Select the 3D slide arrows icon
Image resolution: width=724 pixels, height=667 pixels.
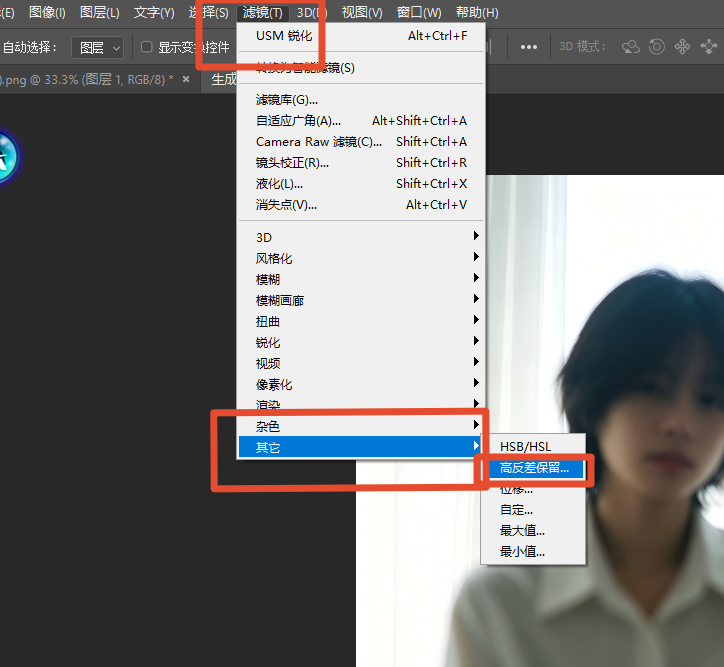(708, 47)
